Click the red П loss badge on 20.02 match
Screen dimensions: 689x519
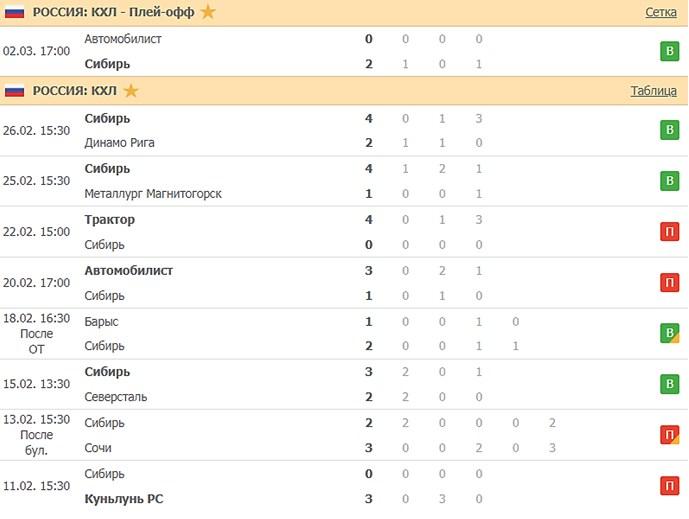click(x=669, y=283)
